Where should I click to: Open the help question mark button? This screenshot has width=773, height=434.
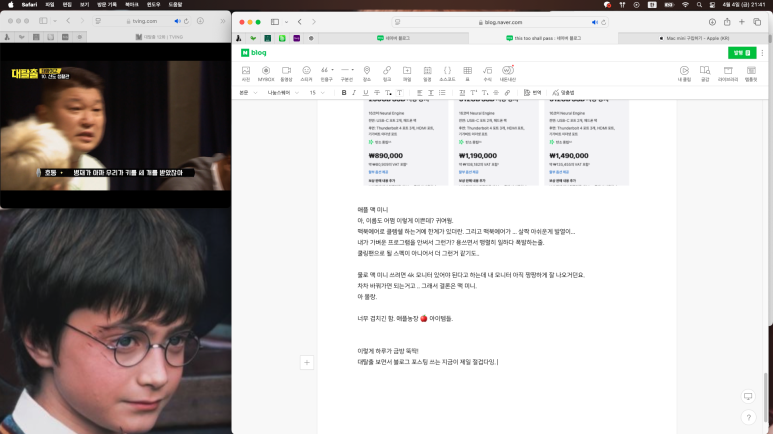pos(748,417)
